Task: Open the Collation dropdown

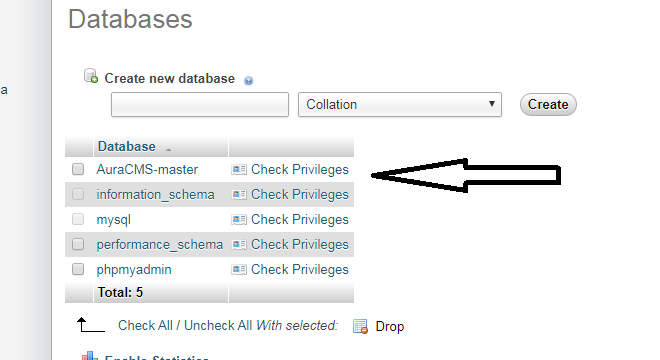Action: [x=400, y=104]
